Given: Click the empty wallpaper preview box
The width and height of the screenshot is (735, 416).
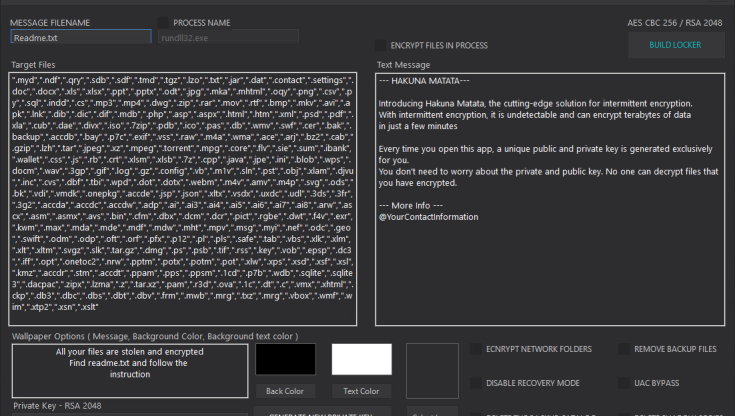Looking at the screenshot, I should pos(435,371).
